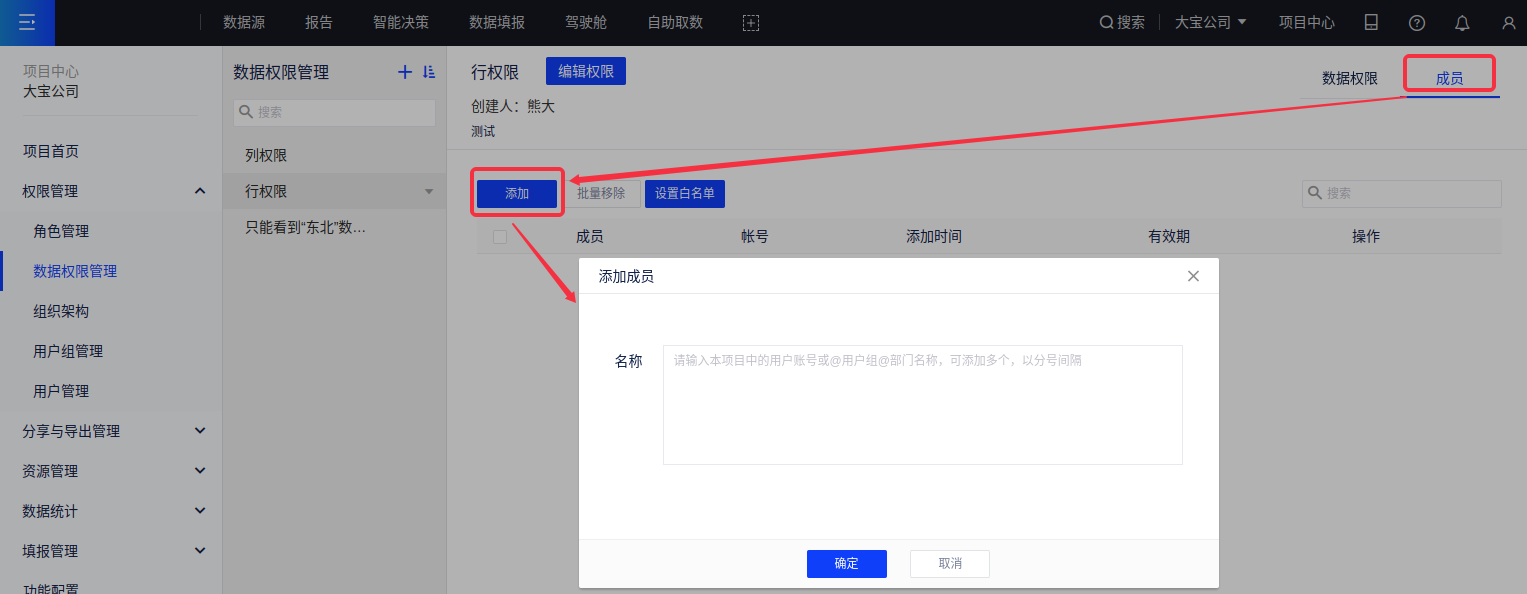The image size is (1527, 594).
Task: Click the plus icon beside 数据权限管理
Action: pos(405,72)
